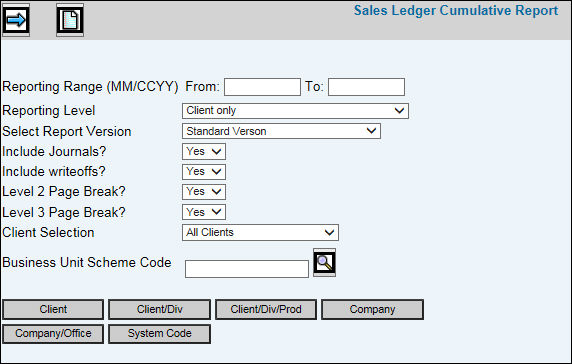The image size is (572, 364).
Task: Select the Client/Div button
Action: (159, 309)
